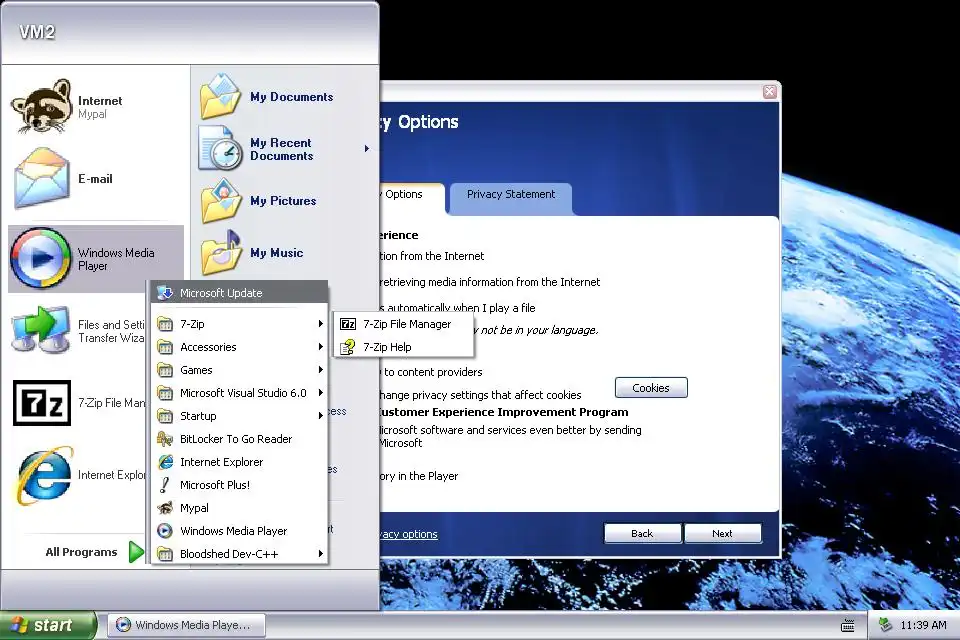The image size is (960, 640).
Task: Close the Windows Media Player setup dialog
Action: (x=770, y=92)
